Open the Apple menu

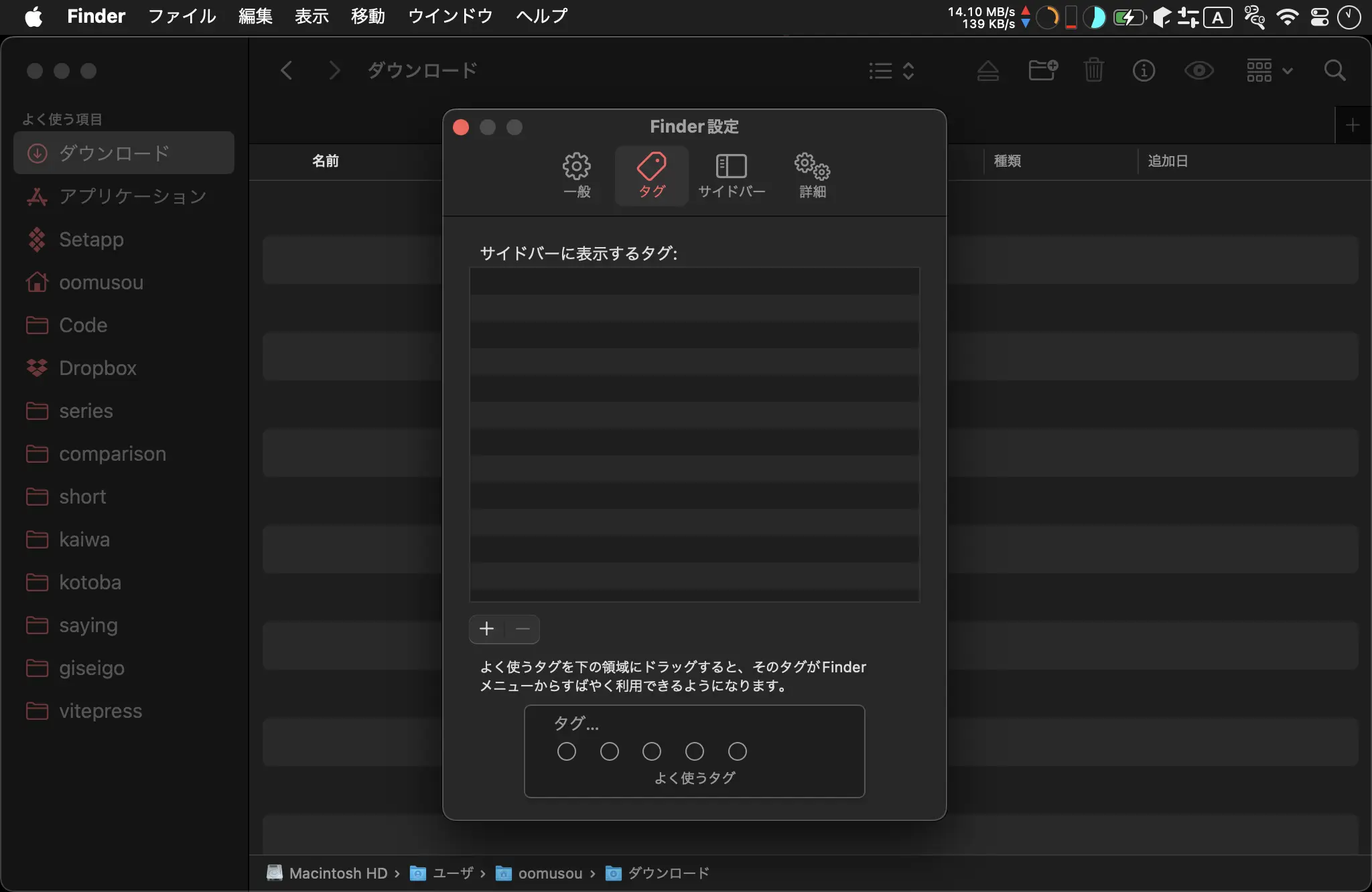[x=33, y=16]
